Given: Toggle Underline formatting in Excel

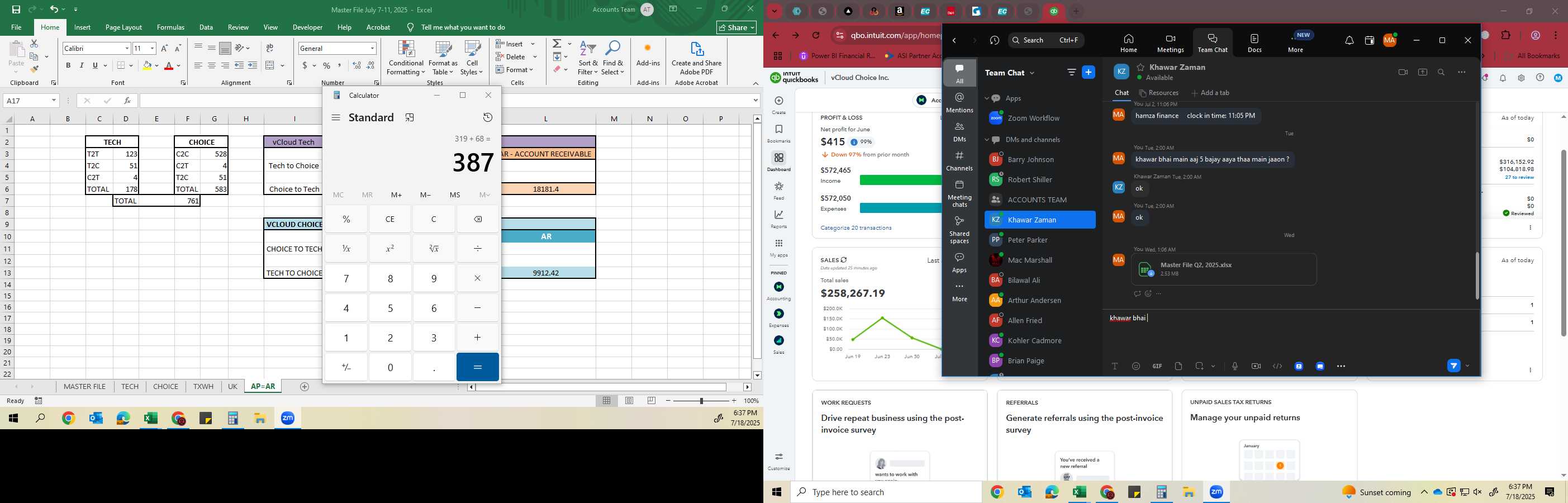Looking at the screenshot, I should [96, 66].
